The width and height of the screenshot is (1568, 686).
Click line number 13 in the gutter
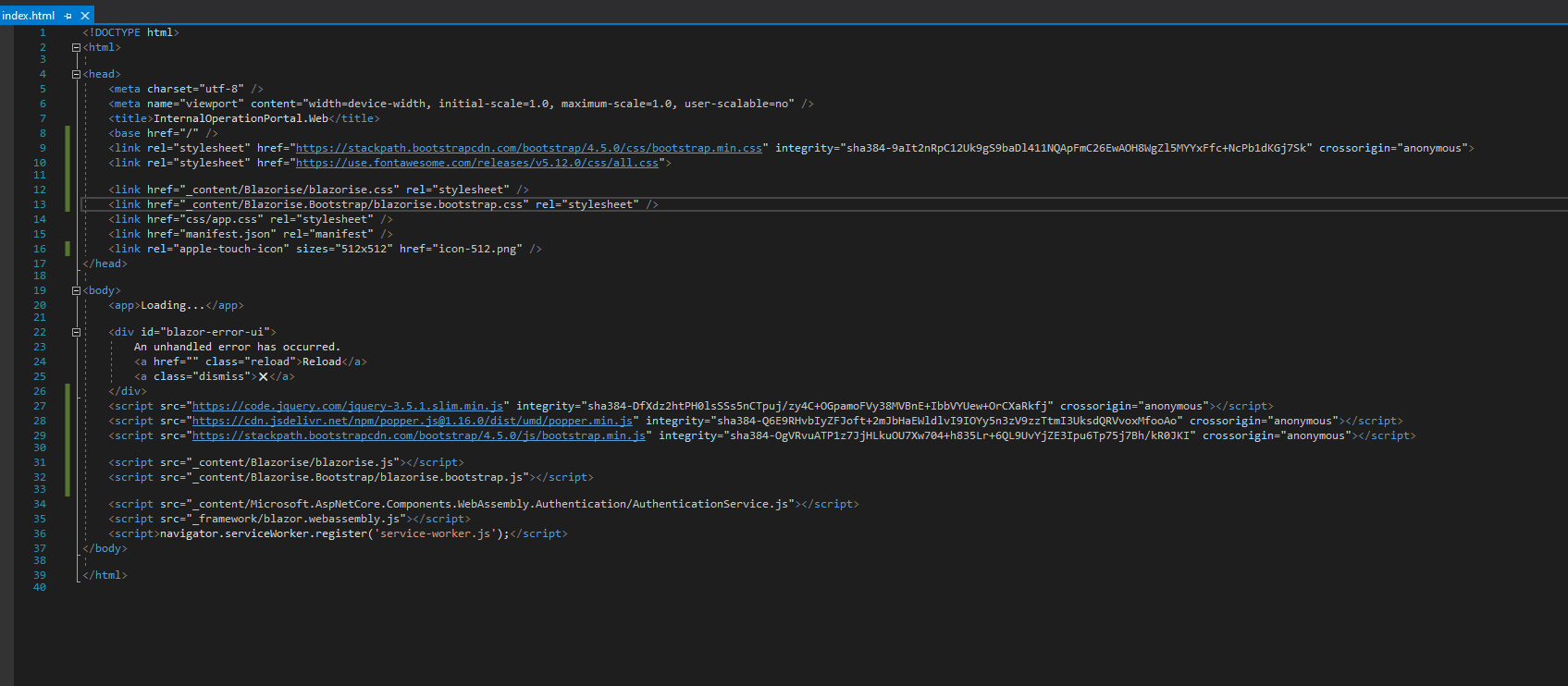coord(40,204)
